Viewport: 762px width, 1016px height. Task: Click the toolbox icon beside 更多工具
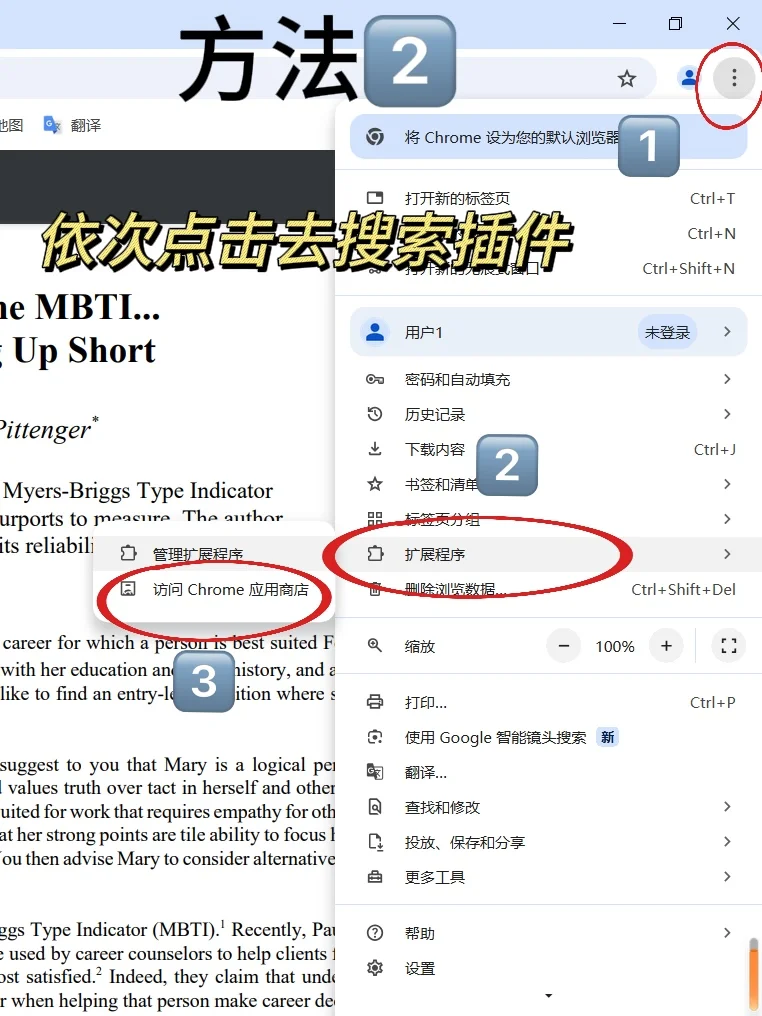pos(375,877)
